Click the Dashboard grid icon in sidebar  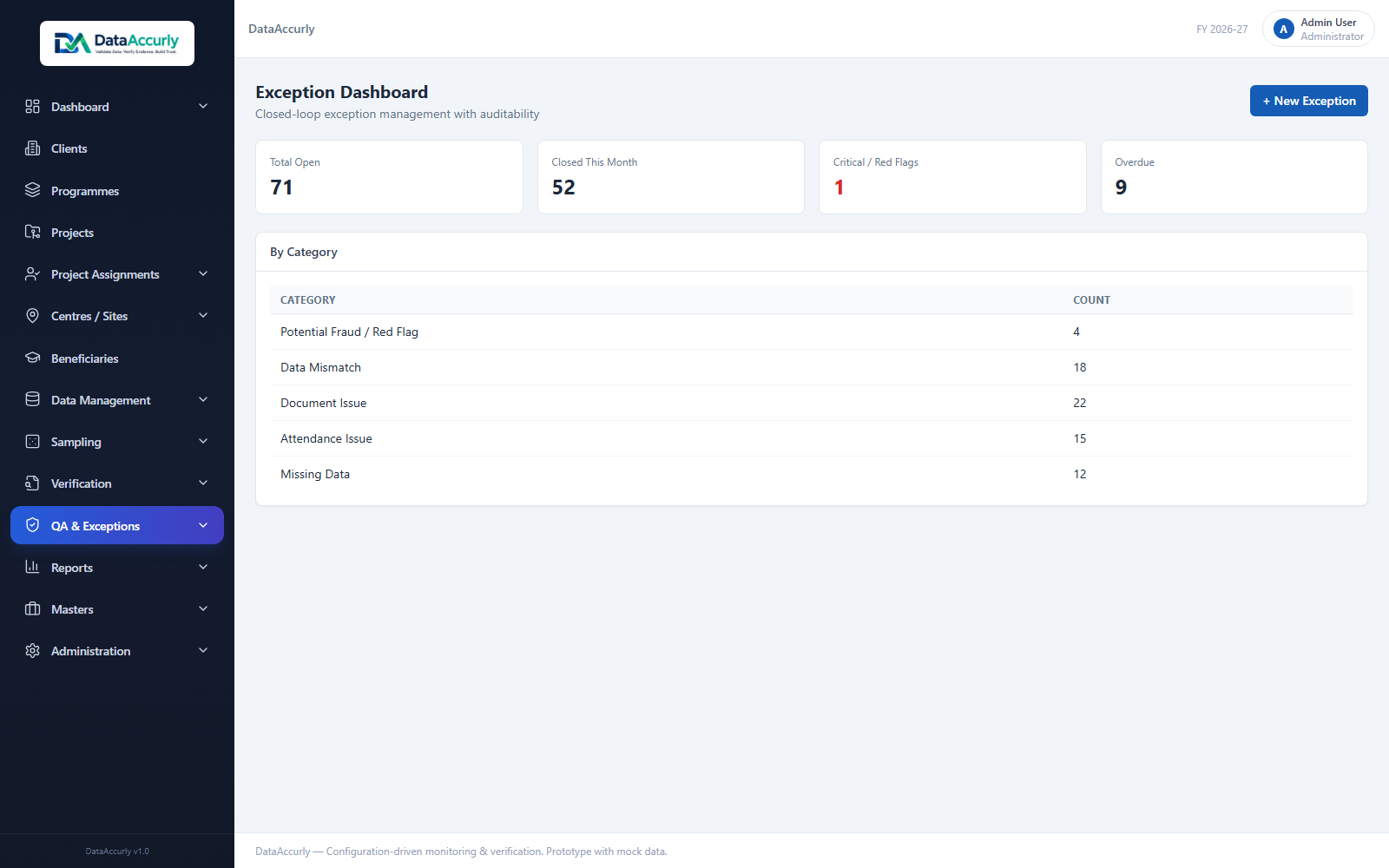pos(32,106)
